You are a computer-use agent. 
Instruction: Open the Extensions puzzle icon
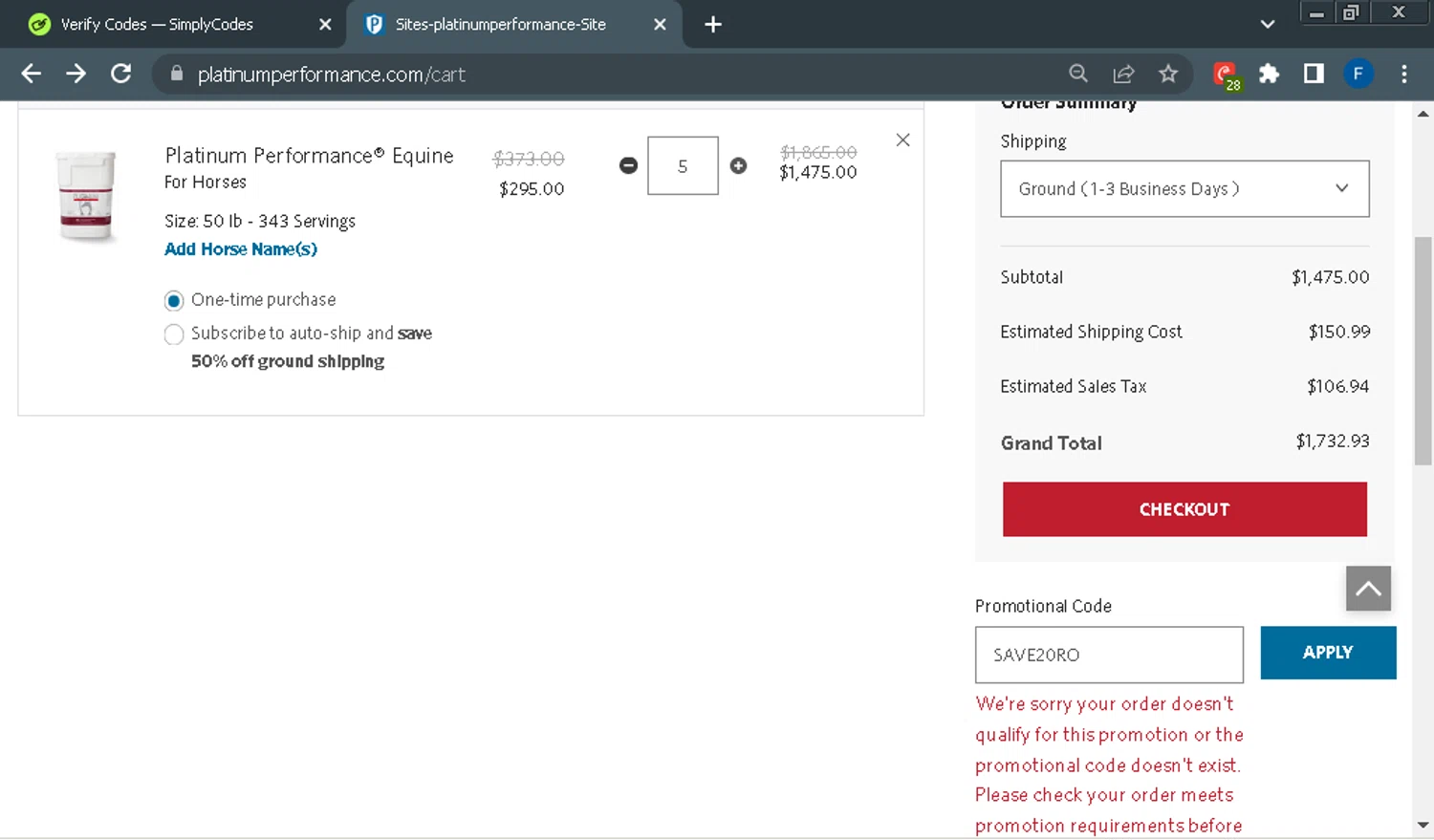tap(1269, 74)
